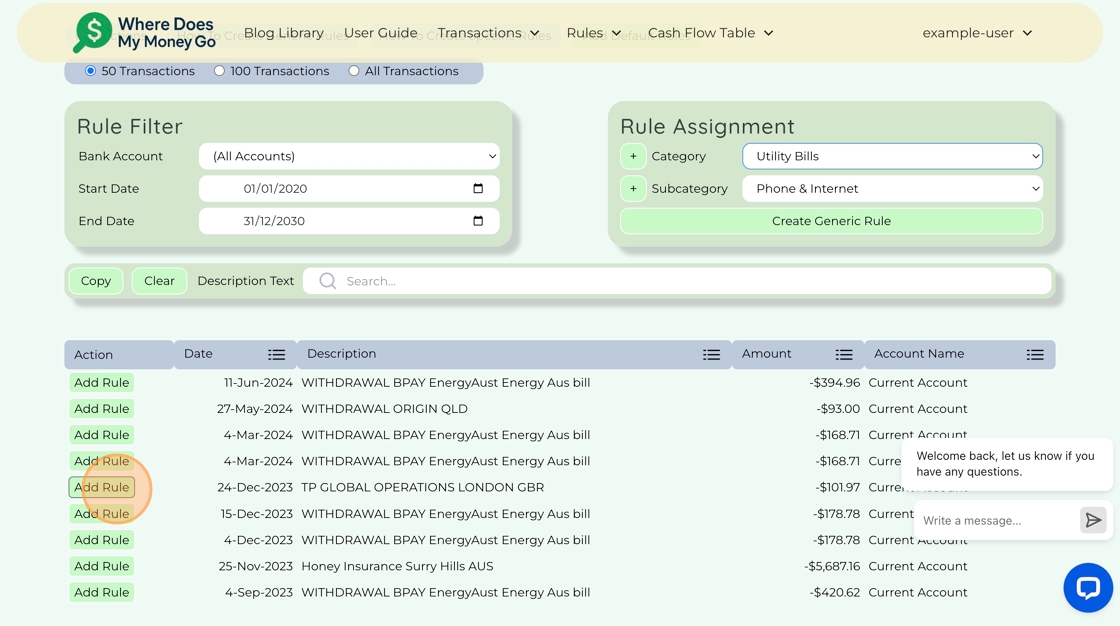Add a new Subcategory with plus button
1120x626 pixels.
[x=633, y=189]
